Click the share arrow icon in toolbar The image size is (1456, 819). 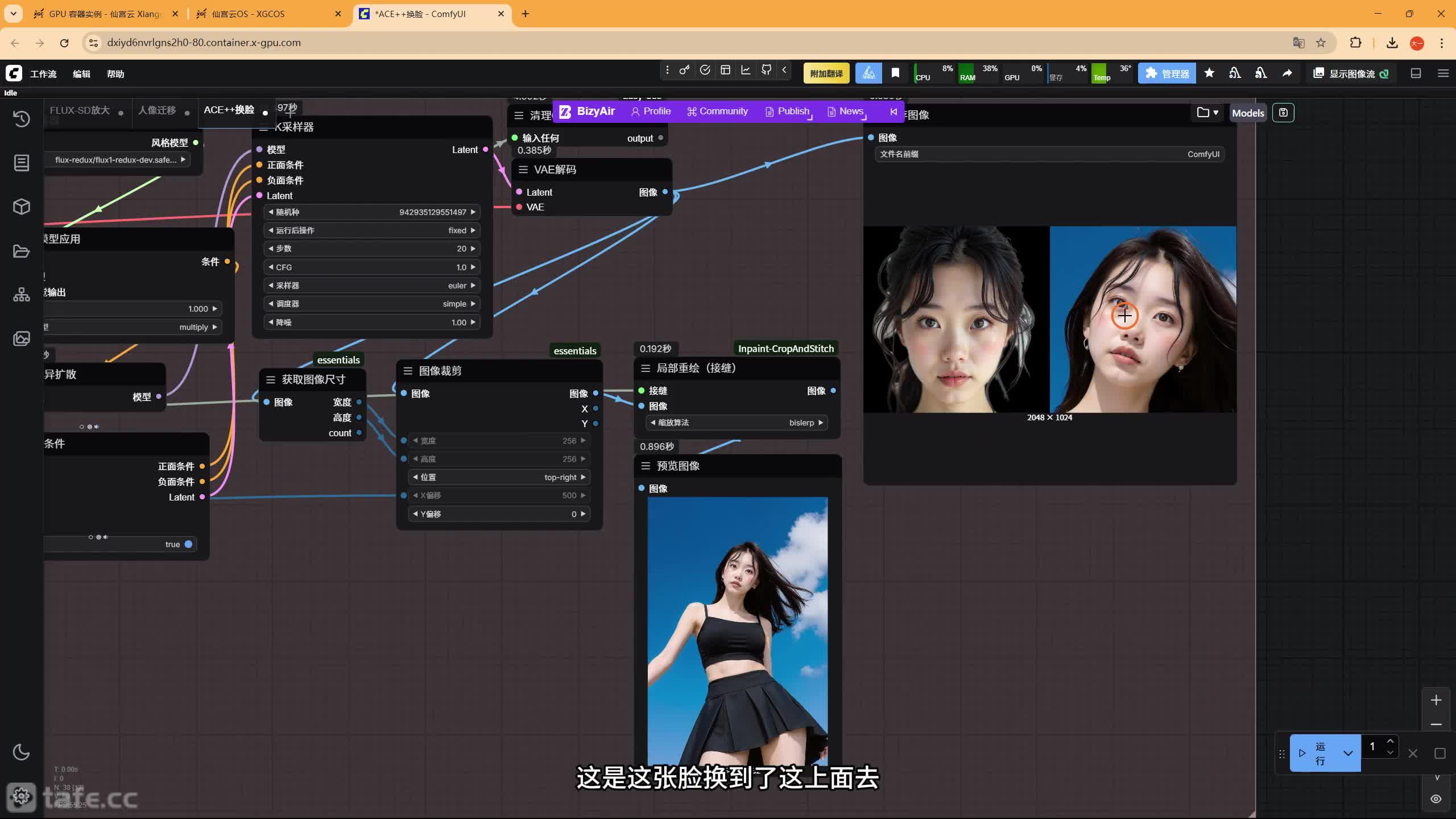coord(1287,73)
